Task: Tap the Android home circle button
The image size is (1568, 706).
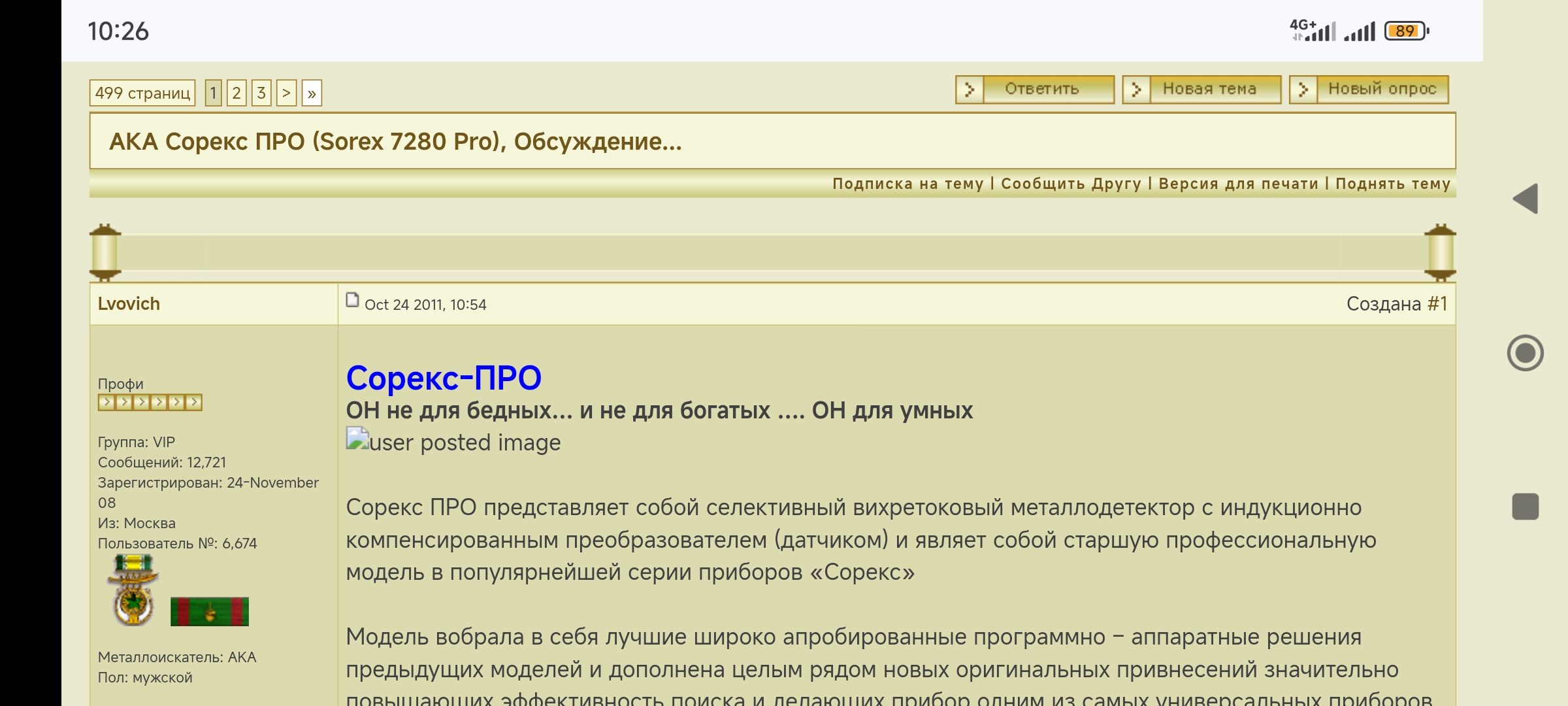Action: pyautogui.click(x=1526, y=353)
